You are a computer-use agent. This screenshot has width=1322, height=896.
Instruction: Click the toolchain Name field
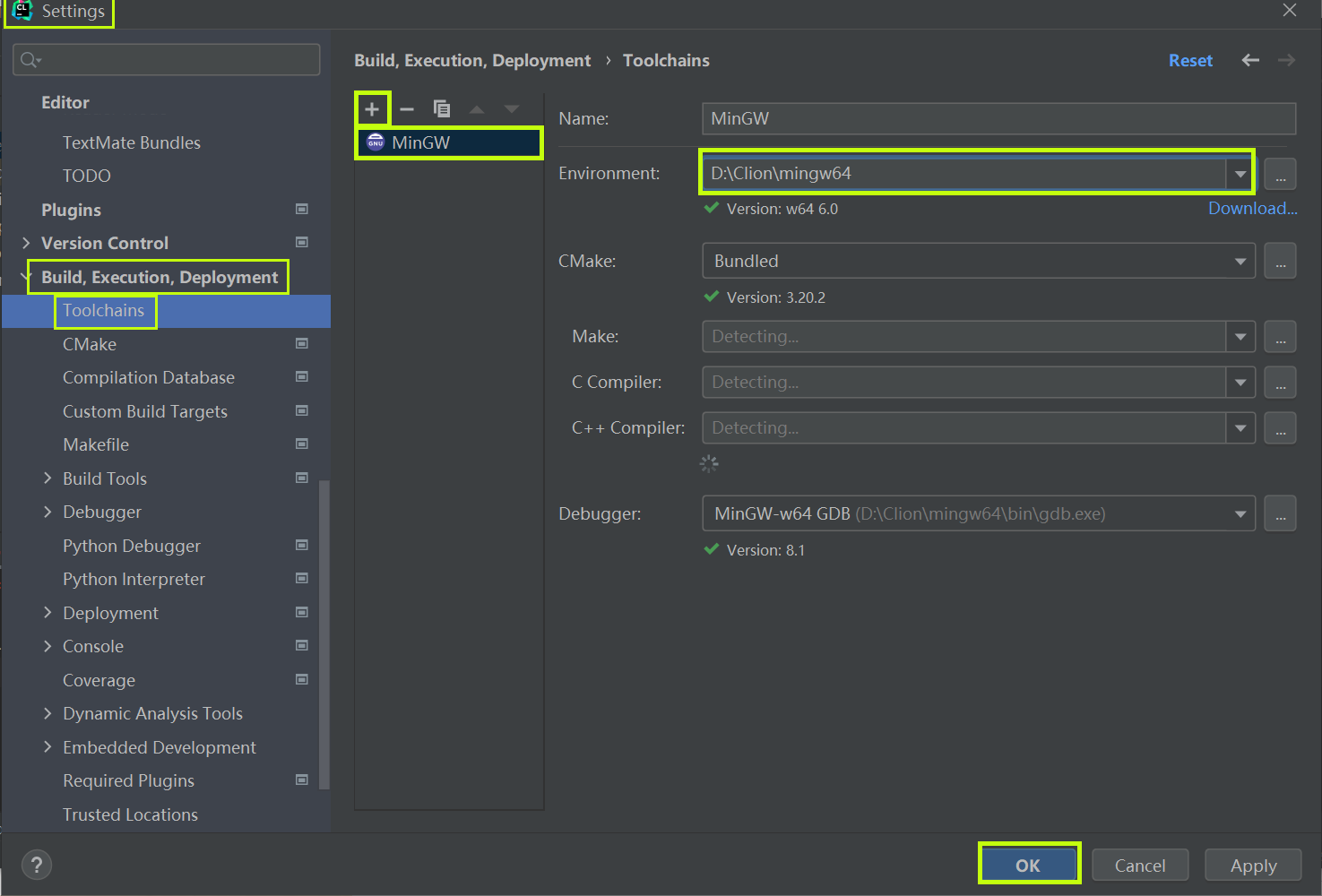[x=998, y=118]
